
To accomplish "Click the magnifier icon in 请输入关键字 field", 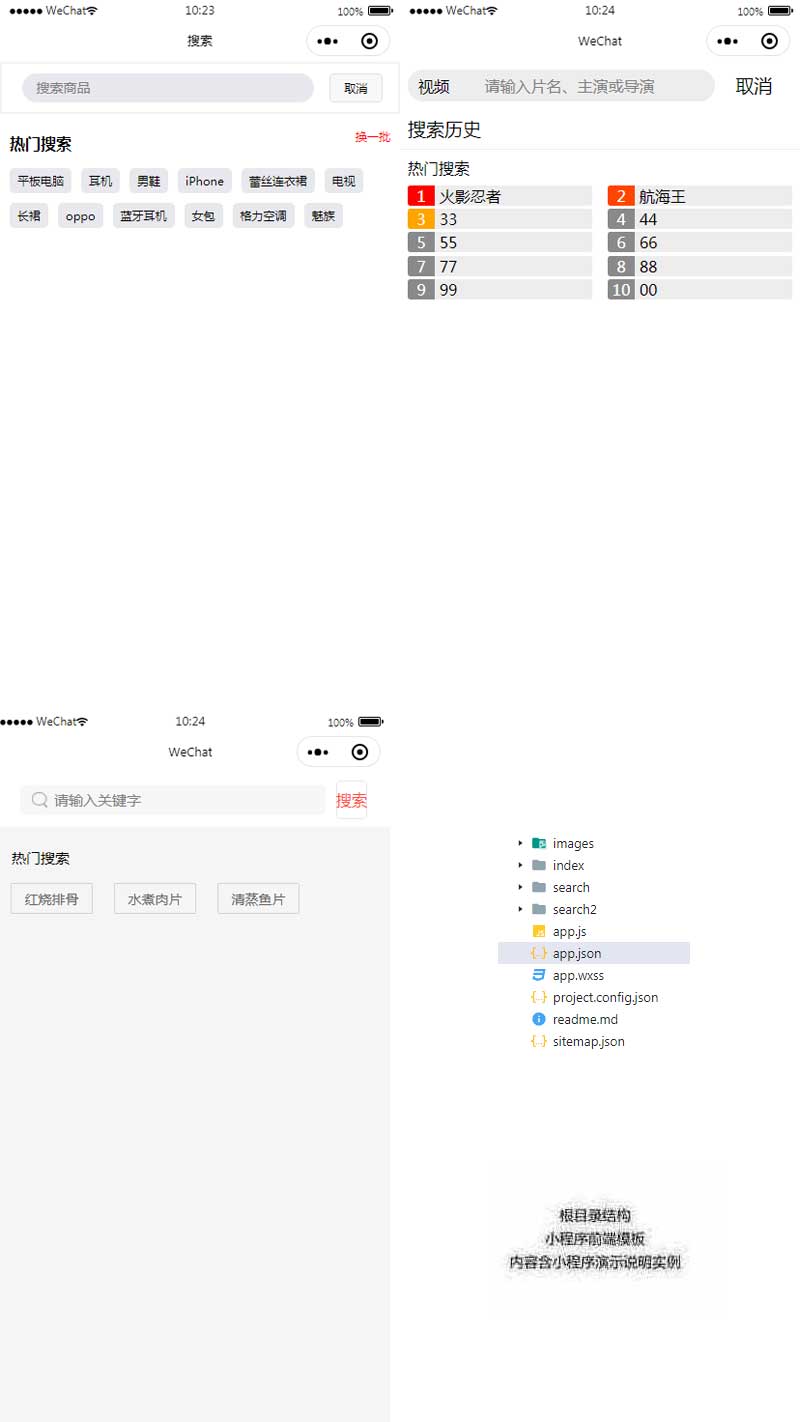I will pos(40,800).
